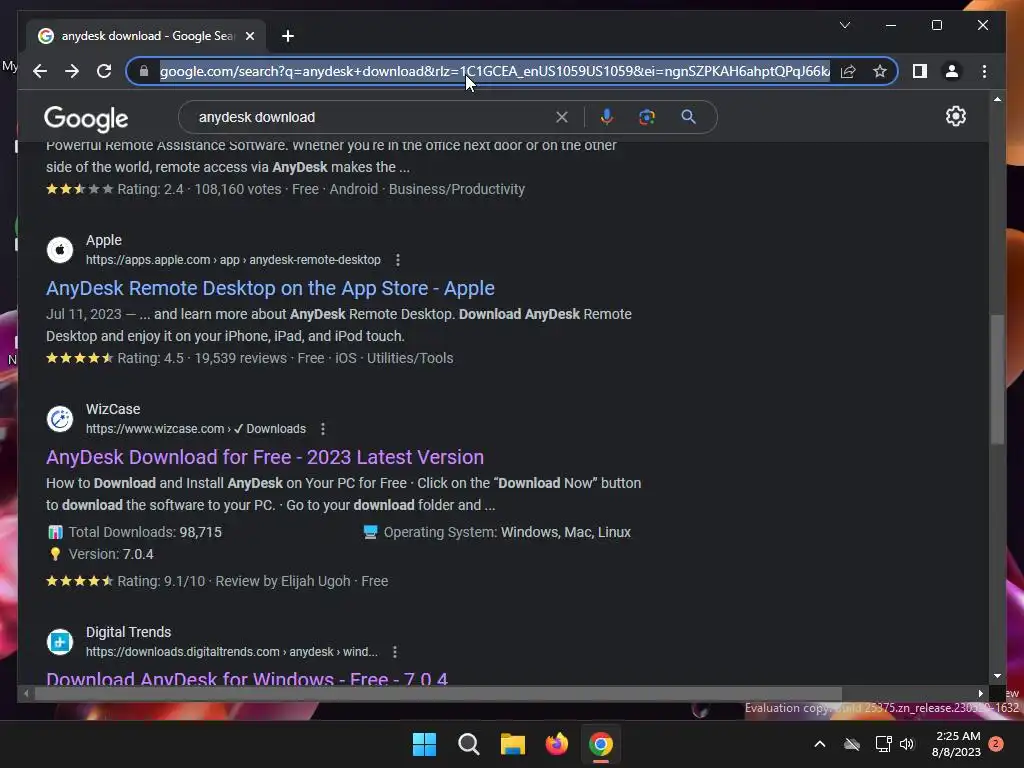The width and height of the screenshot is (1024, 768).
Task: Open the Windows Start menu
Action: 424,744
